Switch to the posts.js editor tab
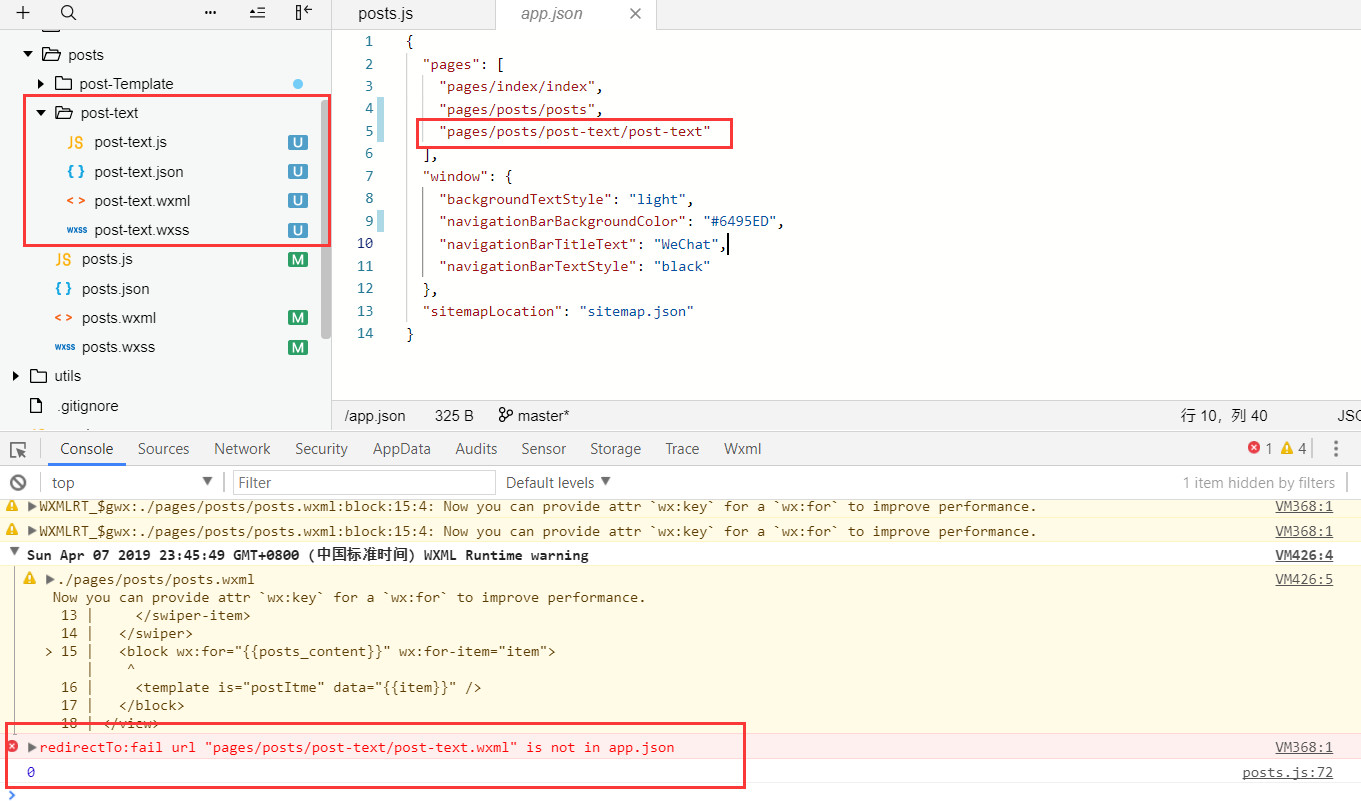Viewport: 1361px width, 801px height. click(x=386, y=14)
